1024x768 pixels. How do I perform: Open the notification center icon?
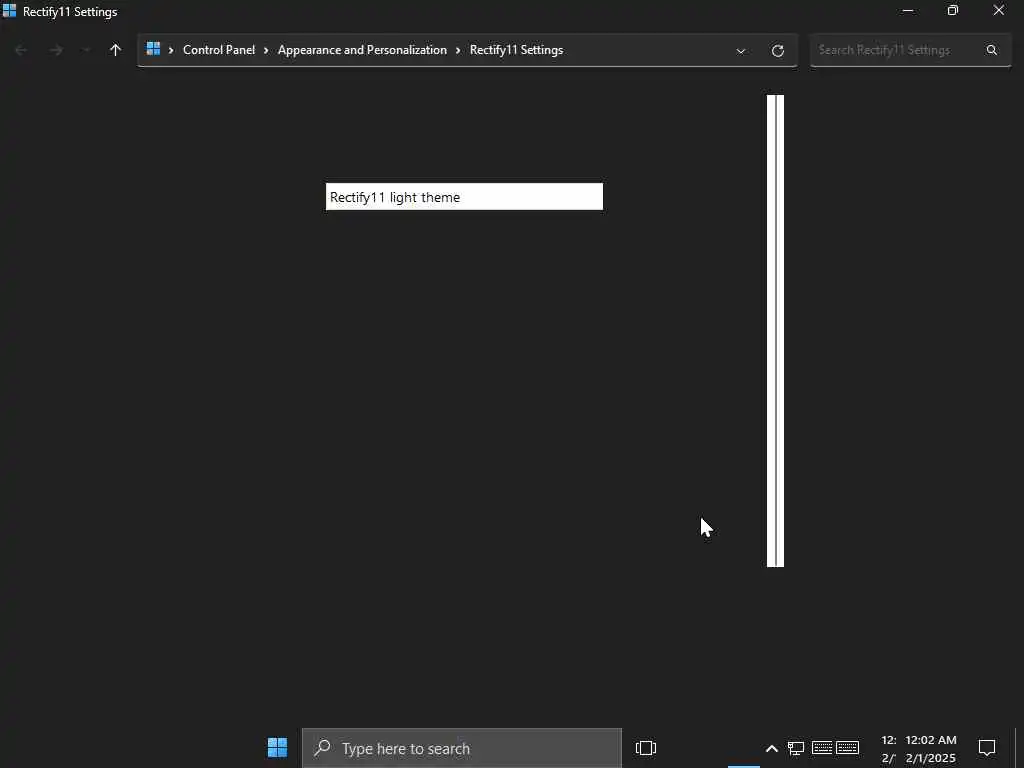[x=987, y=747]
